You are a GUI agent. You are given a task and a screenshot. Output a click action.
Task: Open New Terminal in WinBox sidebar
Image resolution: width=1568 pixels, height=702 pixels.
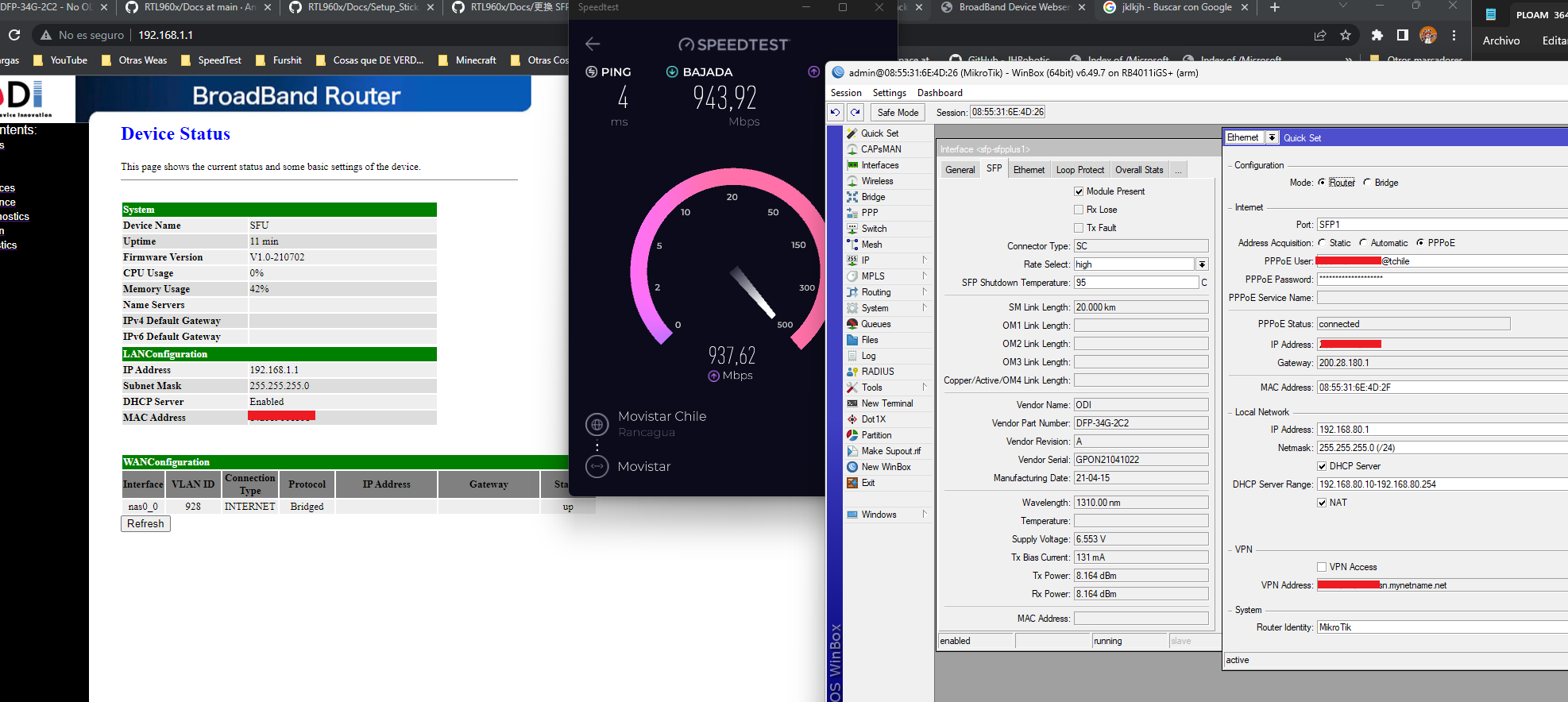852,403
